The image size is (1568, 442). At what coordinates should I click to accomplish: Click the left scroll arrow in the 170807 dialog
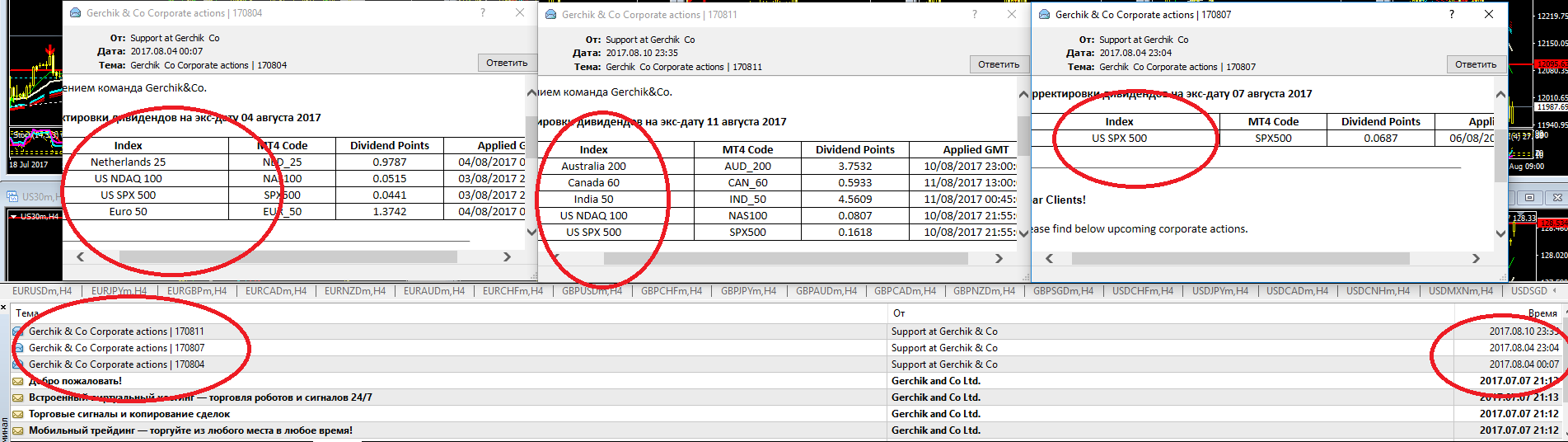click(1049, 258)
